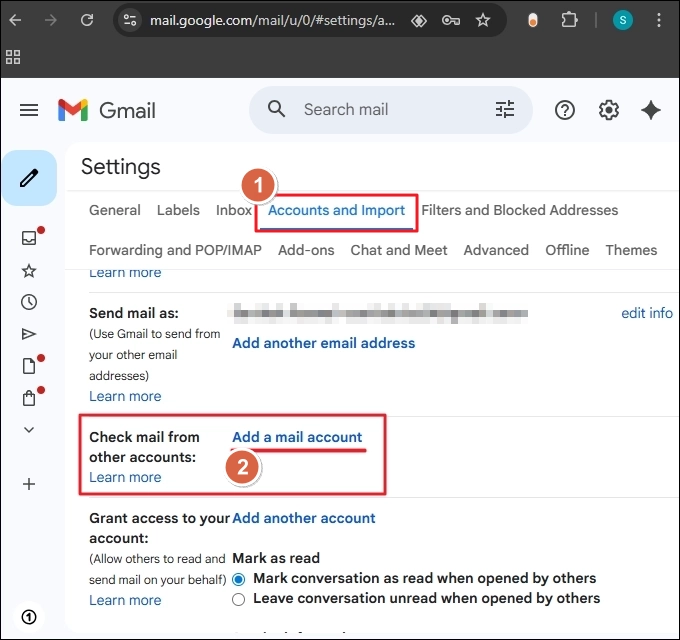This screenshot has height=640, width=680.
Task: Click edit info link
Action: (647, 313)
